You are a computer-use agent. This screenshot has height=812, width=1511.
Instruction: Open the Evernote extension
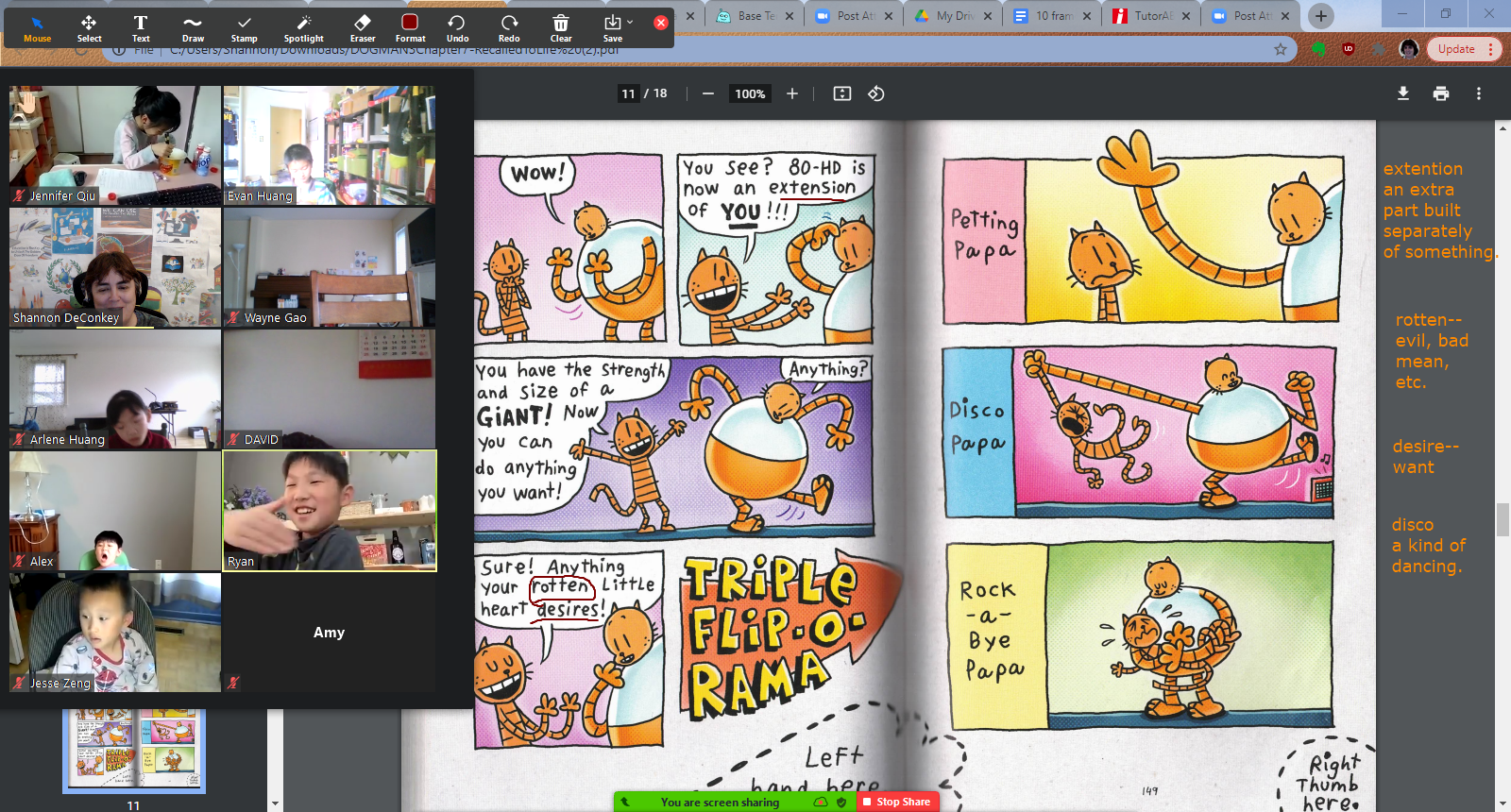pos(1319,49)
